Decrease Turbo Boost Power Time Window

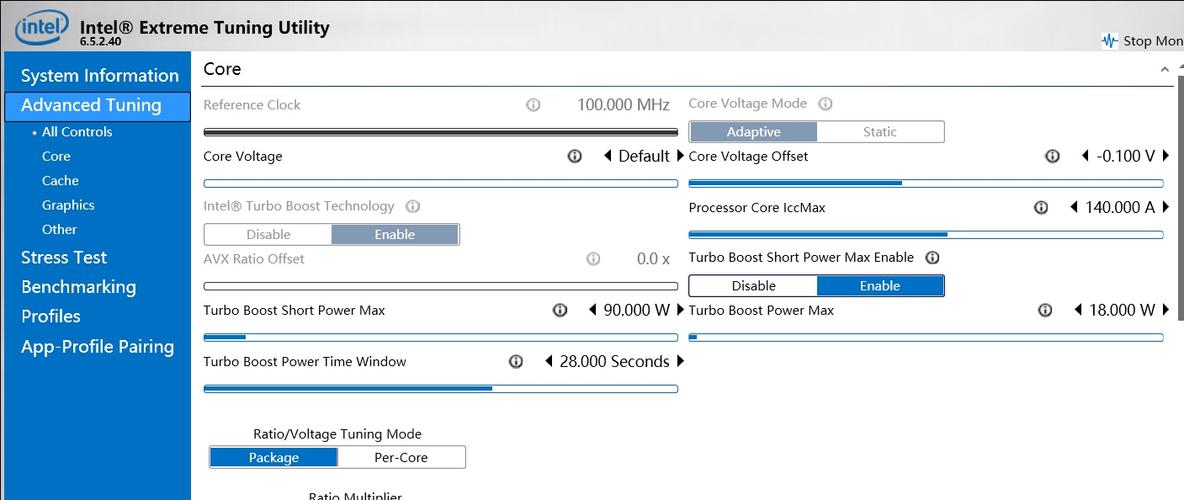click(549, 361)
